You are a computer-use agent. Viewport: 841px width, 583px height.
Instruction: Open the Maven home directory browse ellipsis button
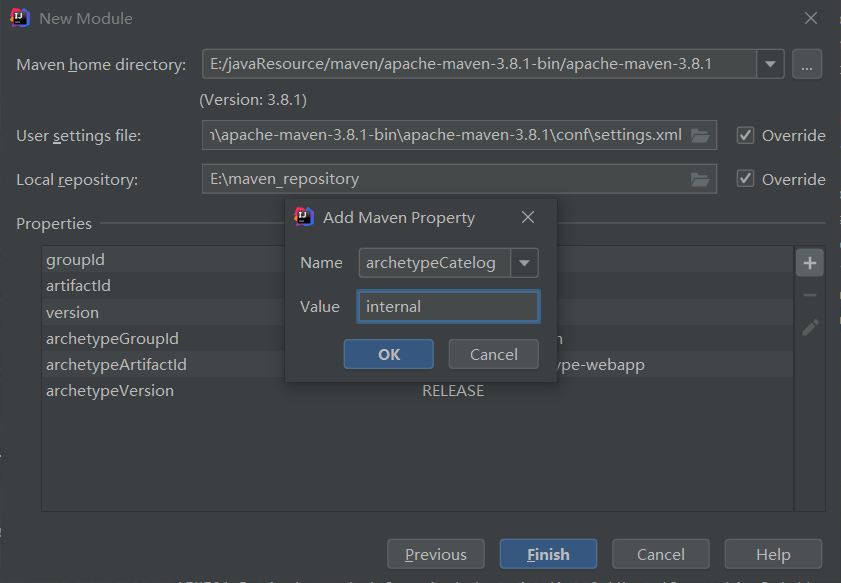807,64
